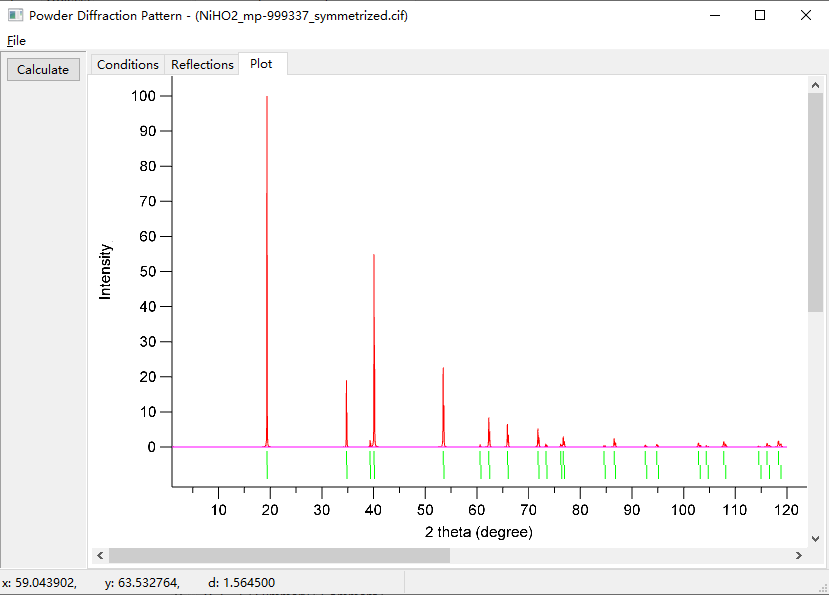Click the application icon in the title bar
The image size is (829, 595).
point(15,15)
